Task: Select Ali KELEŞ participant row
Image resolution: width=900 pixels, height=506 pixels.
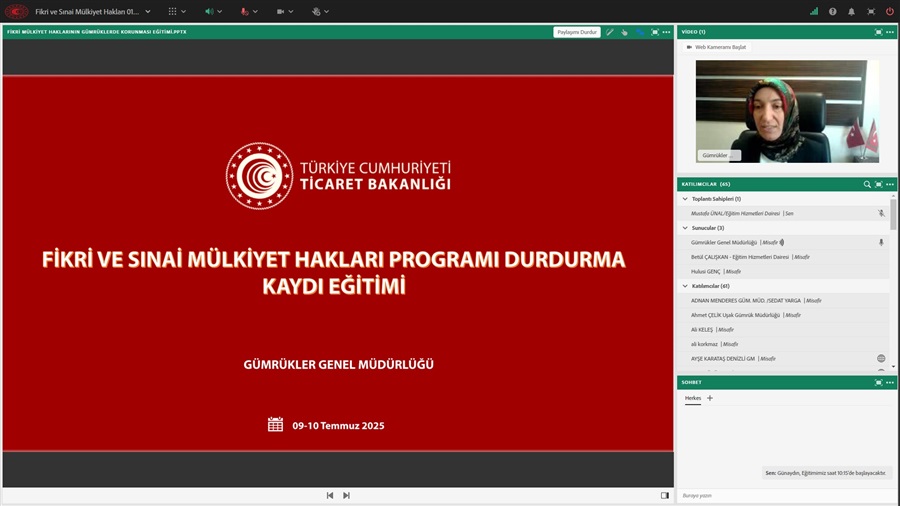Action: (x=783, y=330)
